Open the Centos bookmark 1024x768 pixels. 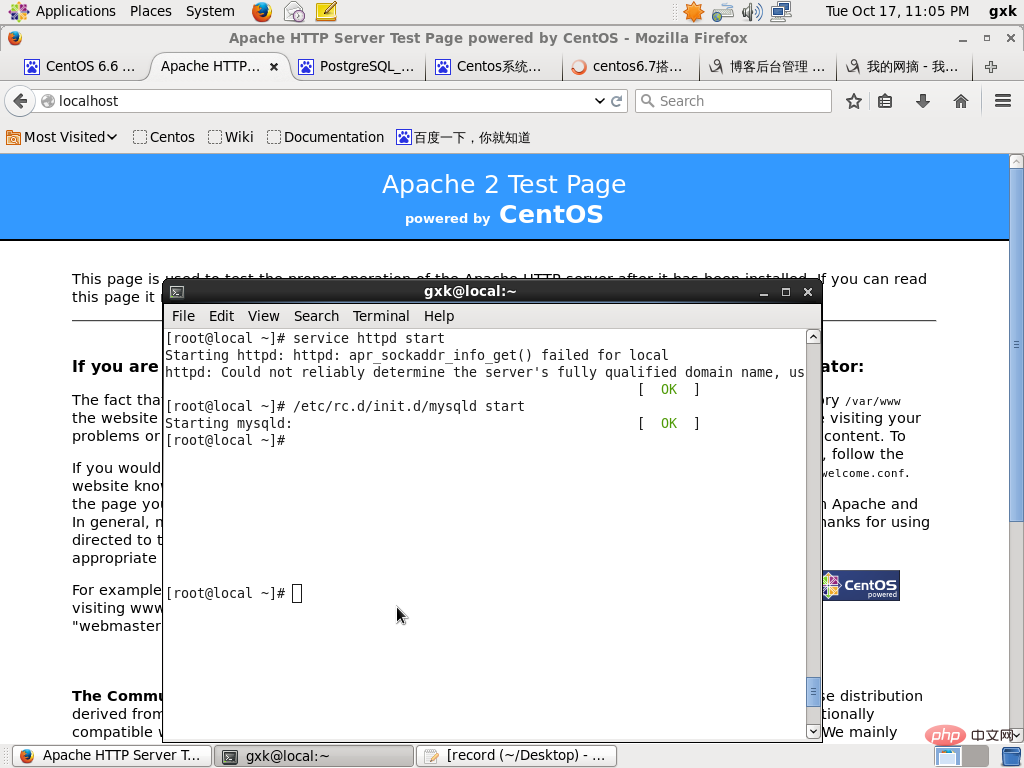[x=164, y=137]
